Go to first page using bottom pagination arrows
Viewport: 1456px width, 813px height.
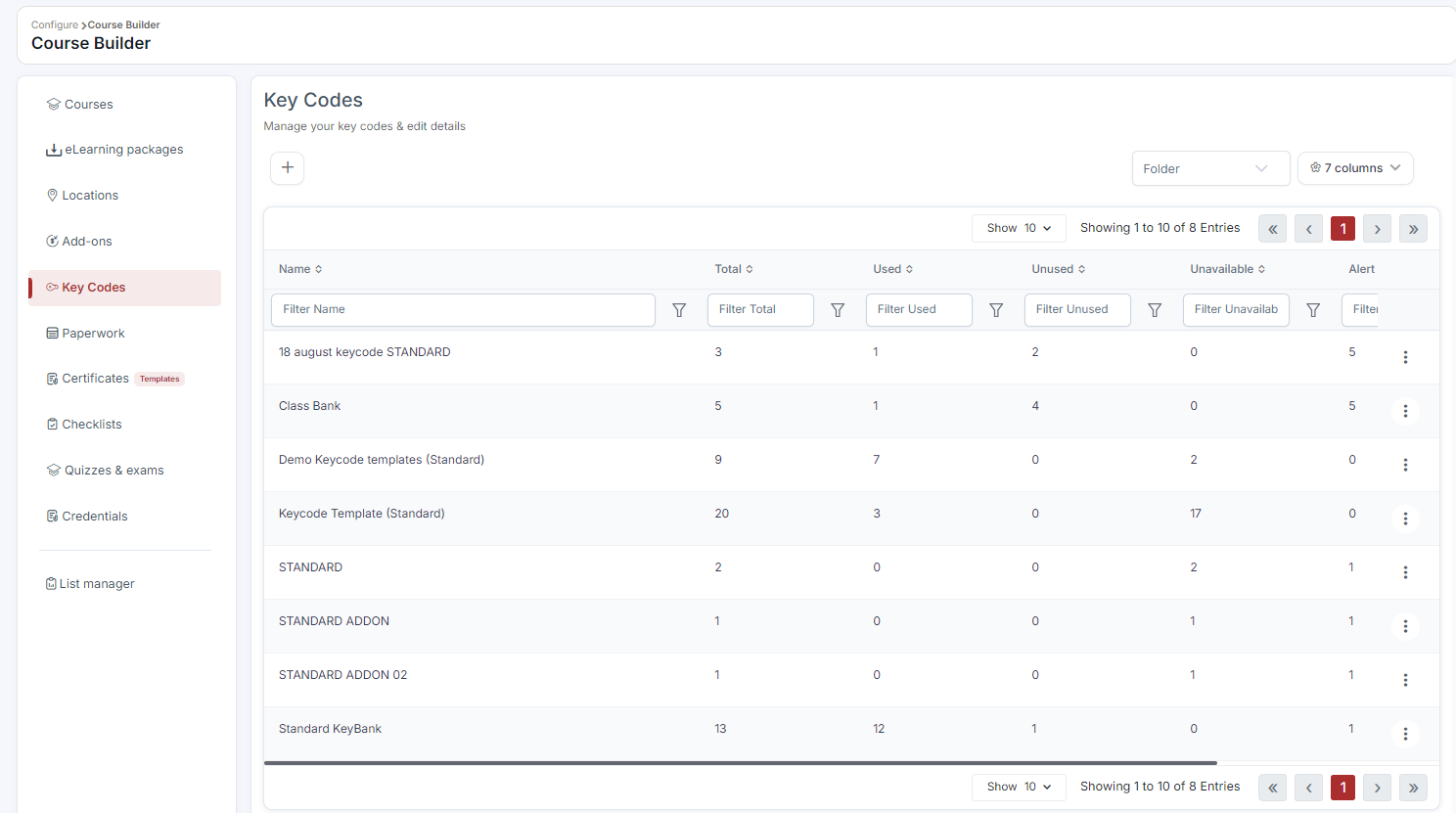click(x=1273, y=788)
